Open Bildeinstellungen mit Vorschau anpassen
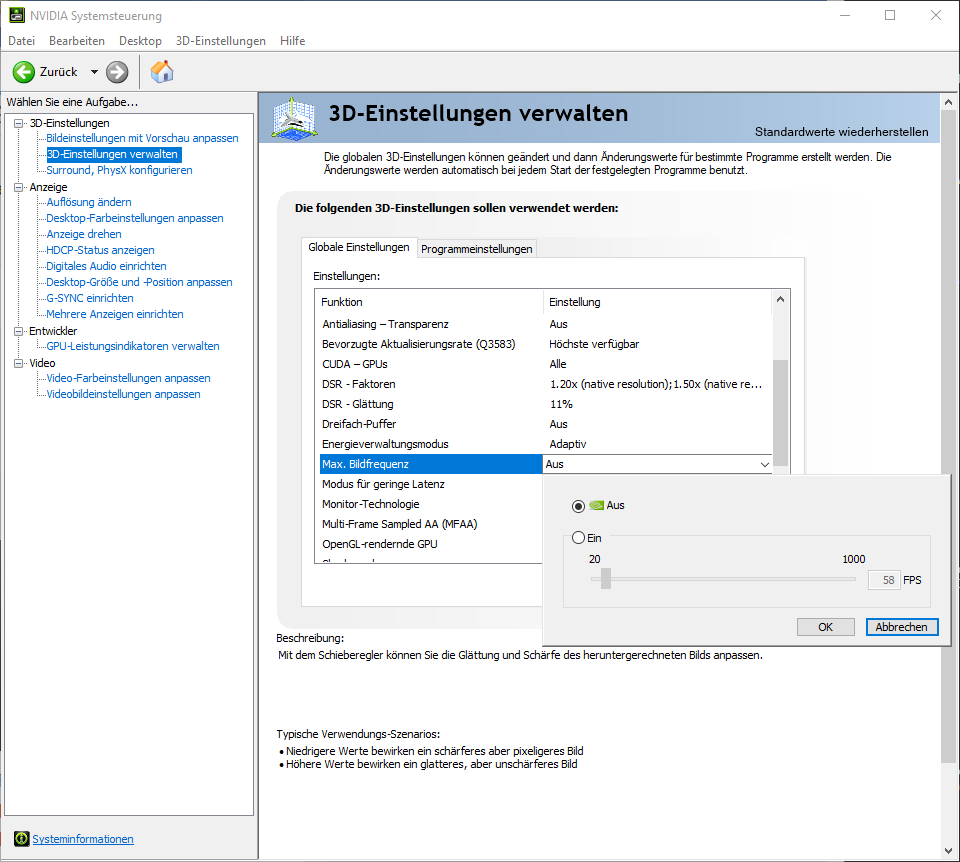 [x=142, y=138]
